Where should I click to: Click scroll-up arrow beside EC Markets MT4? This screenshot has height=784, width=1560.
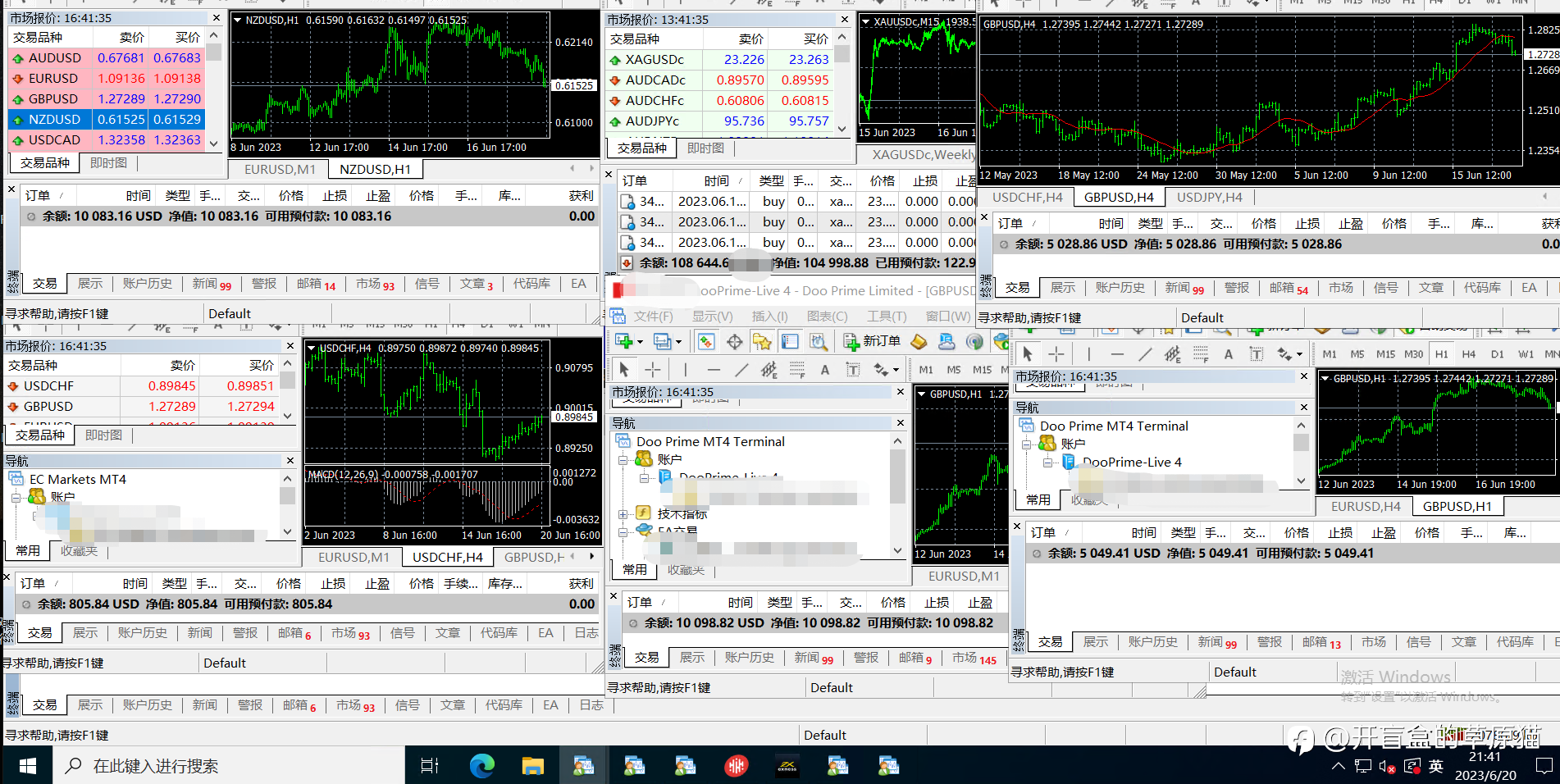[287, 478]
